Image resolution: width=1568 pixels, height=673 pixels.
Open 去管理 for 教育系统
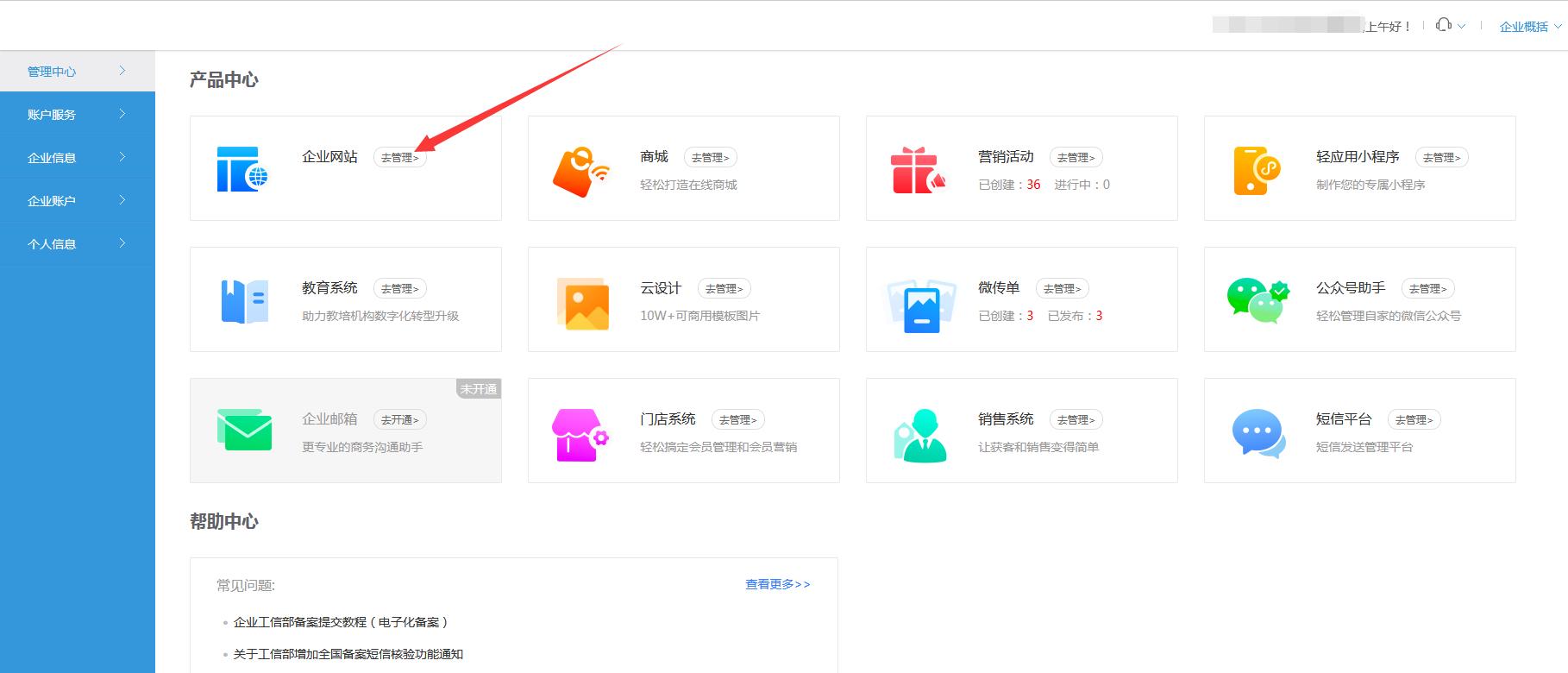coord(400,289)
